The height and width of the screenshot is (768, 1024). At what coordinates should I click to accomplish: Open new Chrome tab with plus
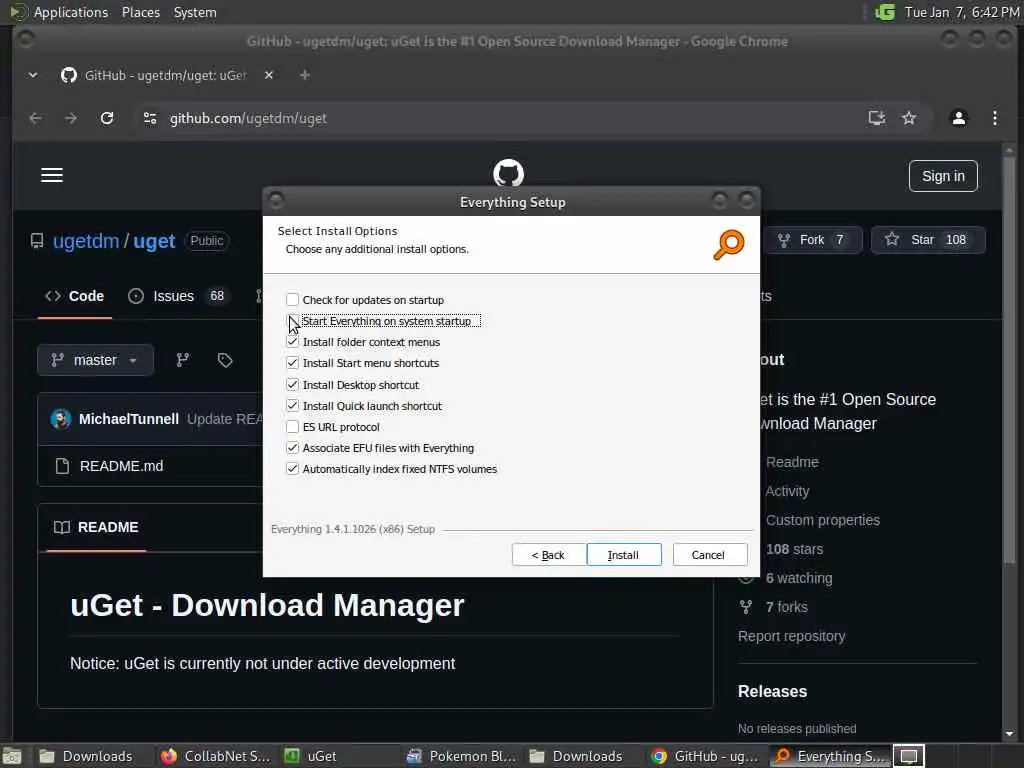(x=304, y=75)
